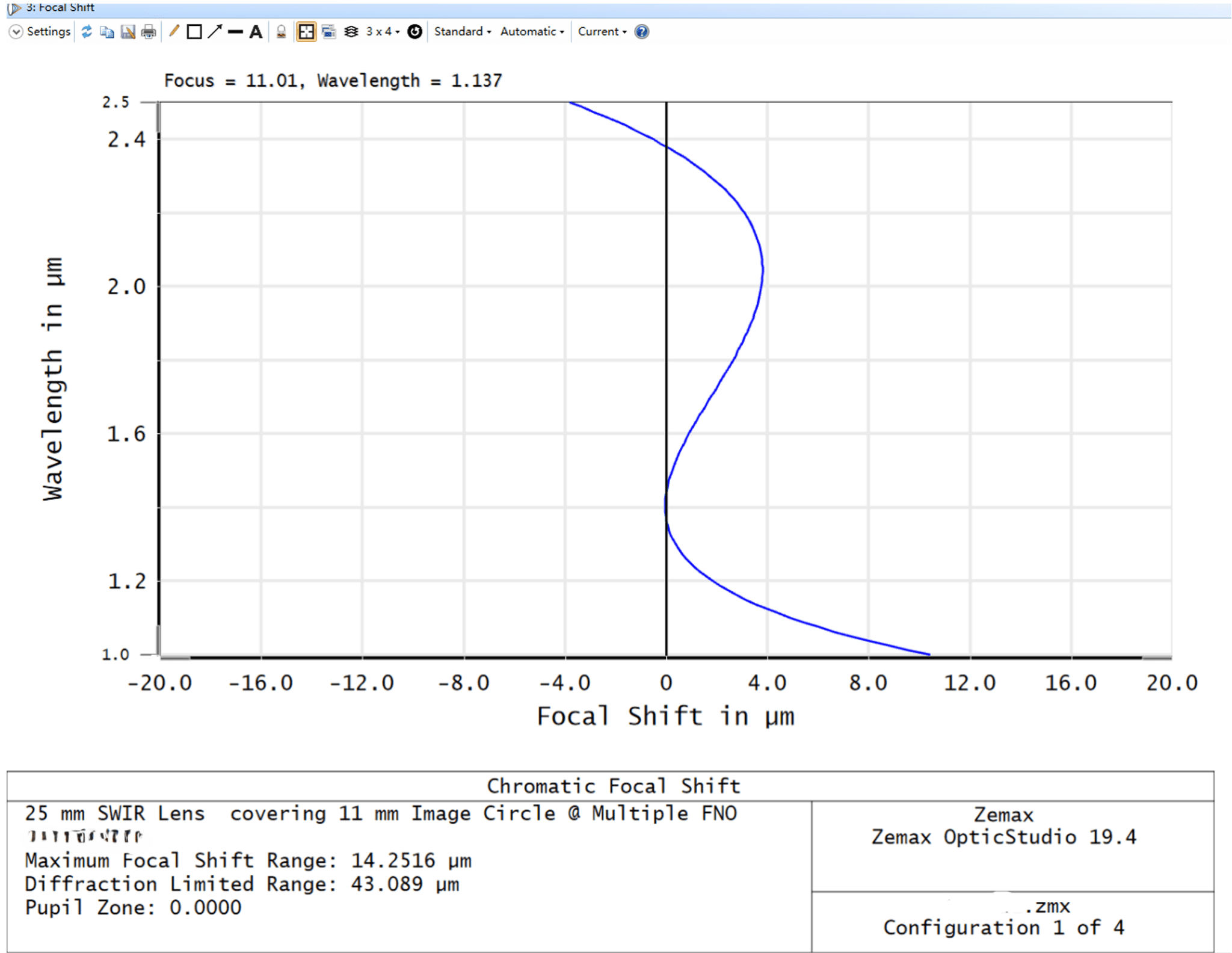Viewport: 1232px width, 953px height.
Task: Click the 3: Focal Shift title tab
Action: click(x=60, y=7)
